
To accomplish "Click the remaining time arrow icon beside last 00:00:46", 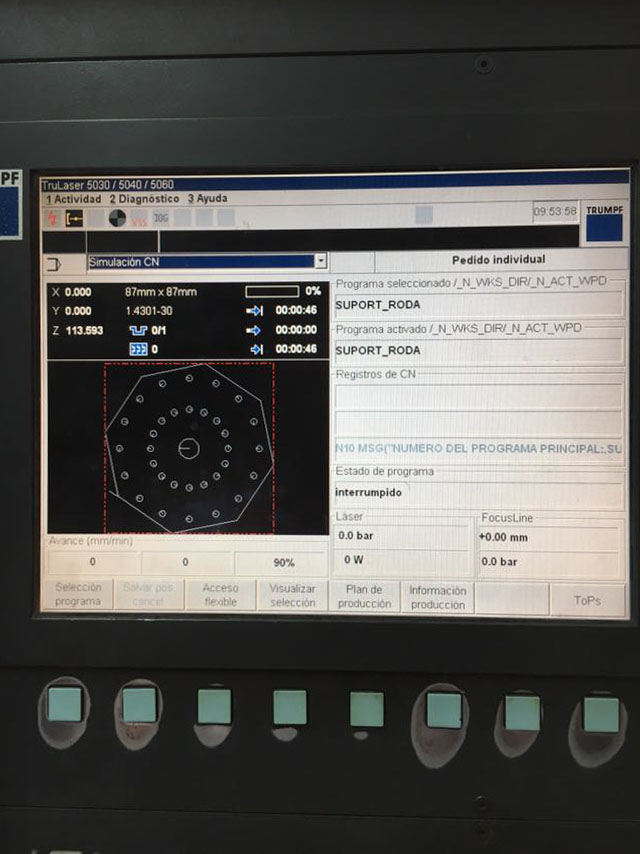I will [257, 349].
